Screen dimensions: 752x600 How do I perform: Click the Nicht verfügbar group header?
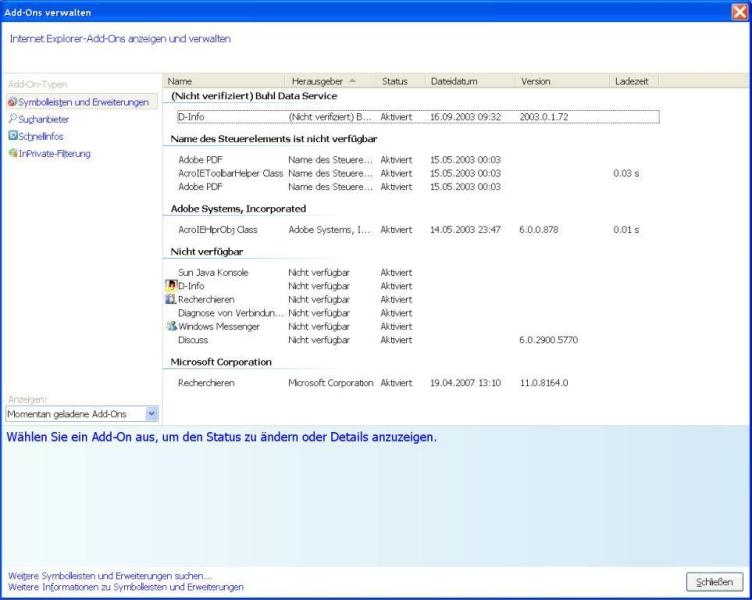tap(207, 251)
